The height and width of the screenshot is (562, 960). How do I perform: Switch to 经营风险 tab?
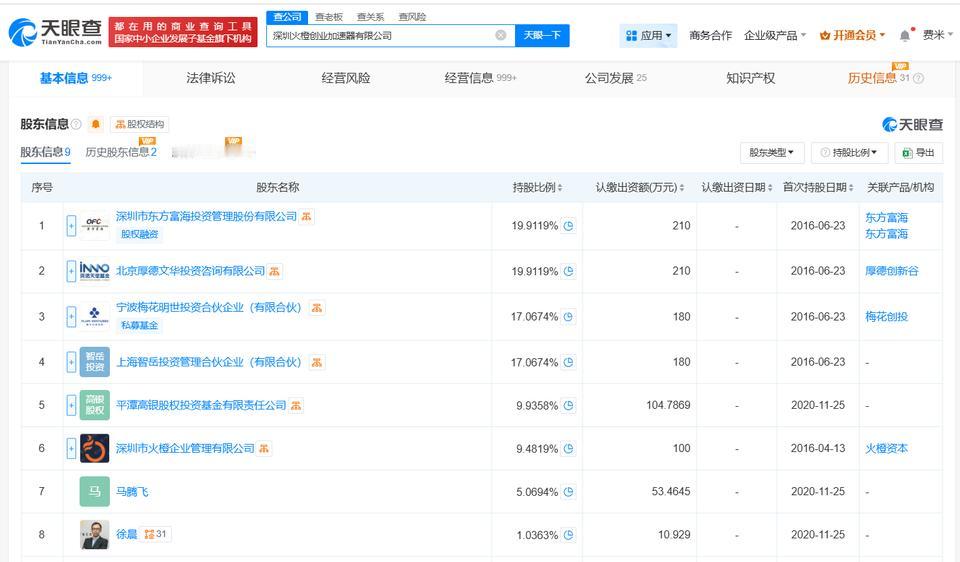[346, 78]
